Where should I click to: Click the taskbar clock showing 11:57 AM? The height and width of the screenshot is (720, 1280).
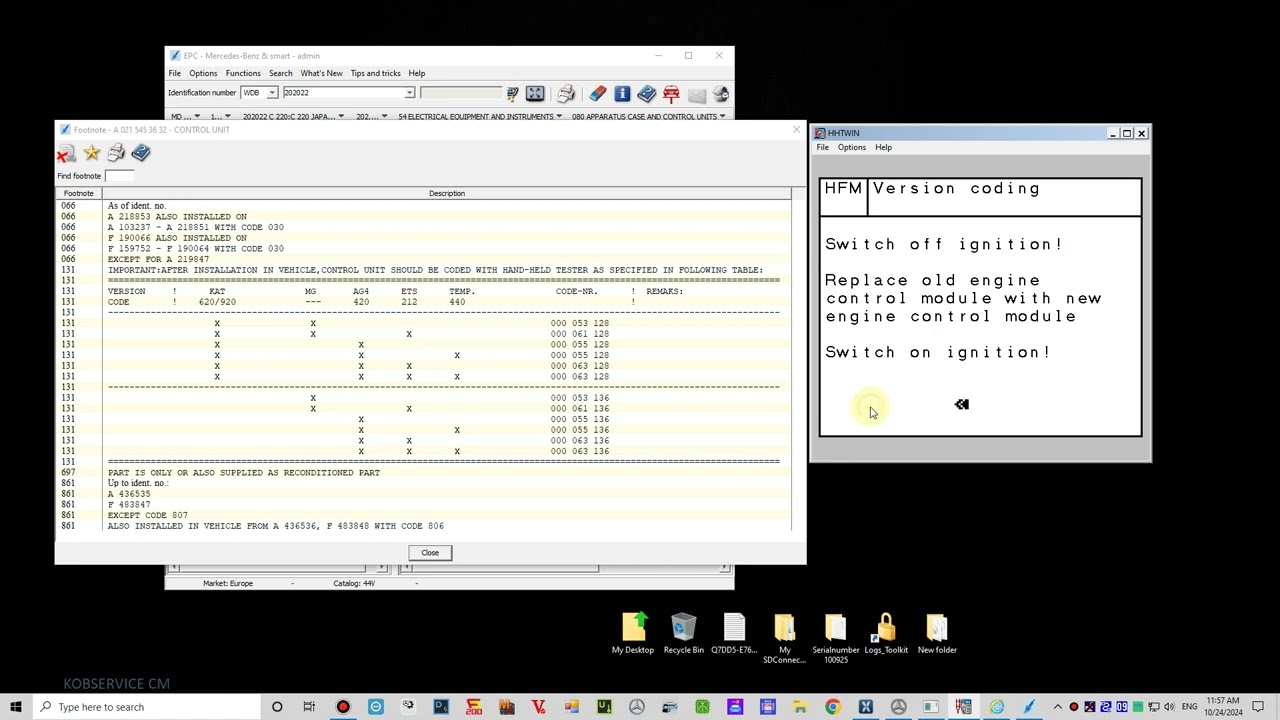pyautogui.click(x=1224, y=707)
